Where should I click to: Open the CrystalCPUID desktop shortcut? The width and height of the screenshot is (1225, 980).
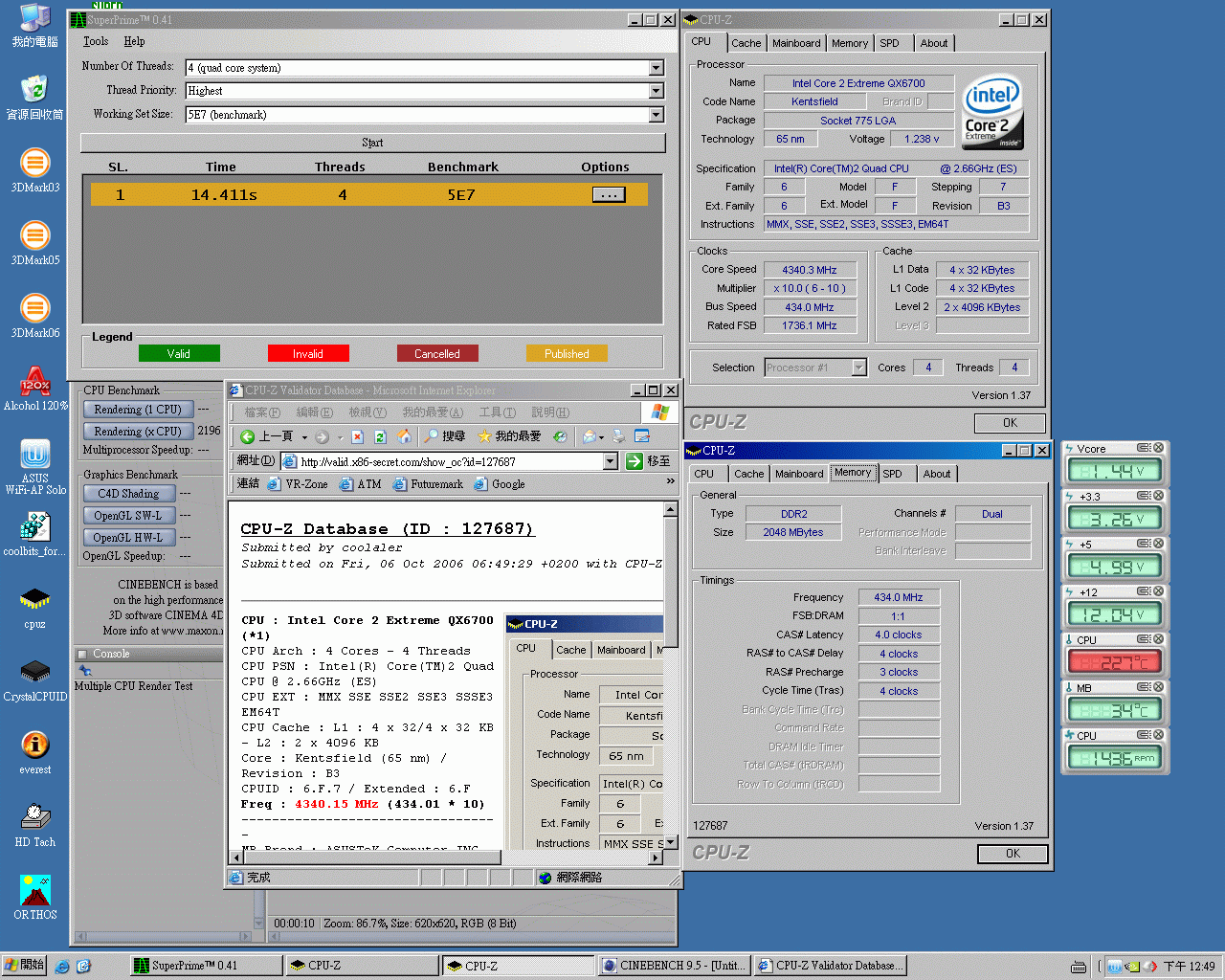click(x=35, y=672)
